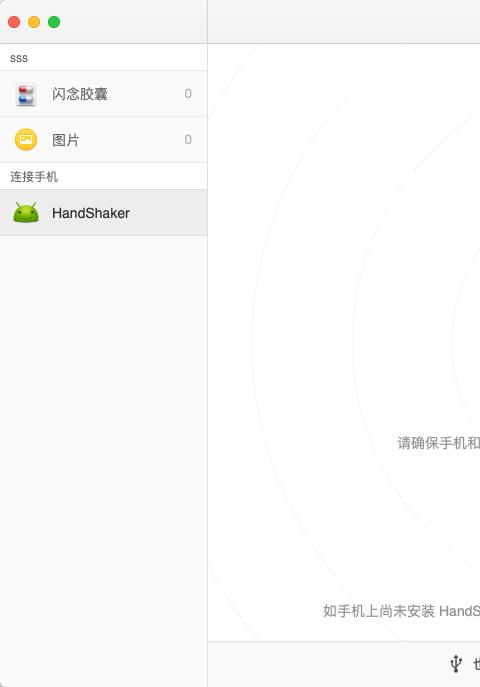Click the 闪念胶囊 capsule icon

(x=26, y=94)
